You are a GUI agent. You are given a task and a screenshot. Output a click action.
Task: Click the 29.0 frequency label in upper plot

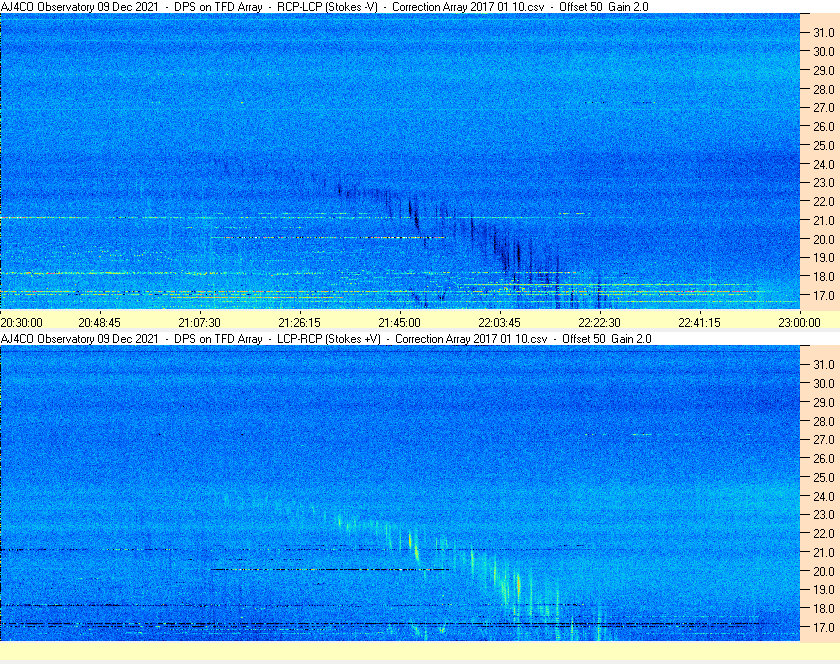[824, 70]
